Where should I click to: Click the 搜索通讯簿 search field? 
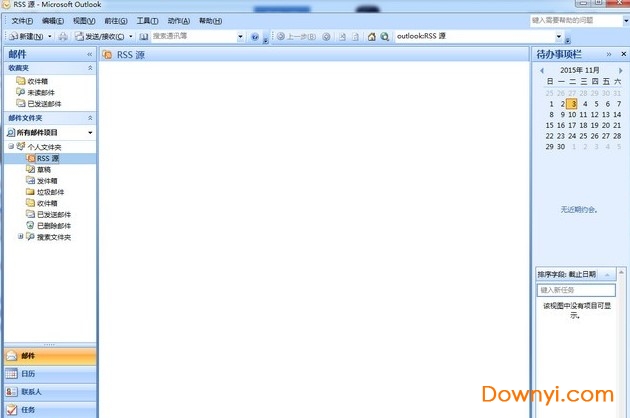pyautogui.click(x=194, y=37)
